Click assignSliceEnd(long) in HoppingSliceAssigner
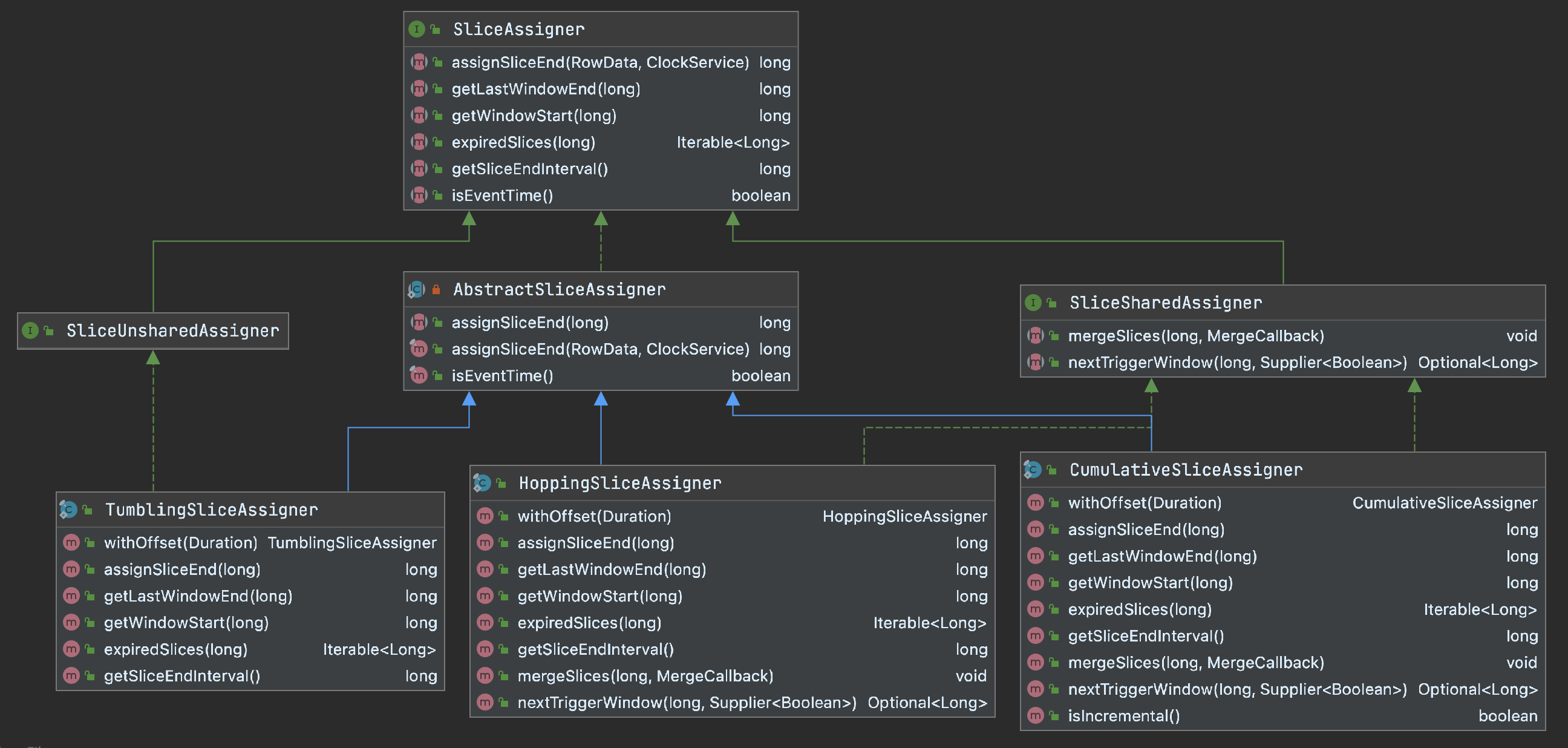Screen dimensions: 1568x748 click(x=596, y=542)
